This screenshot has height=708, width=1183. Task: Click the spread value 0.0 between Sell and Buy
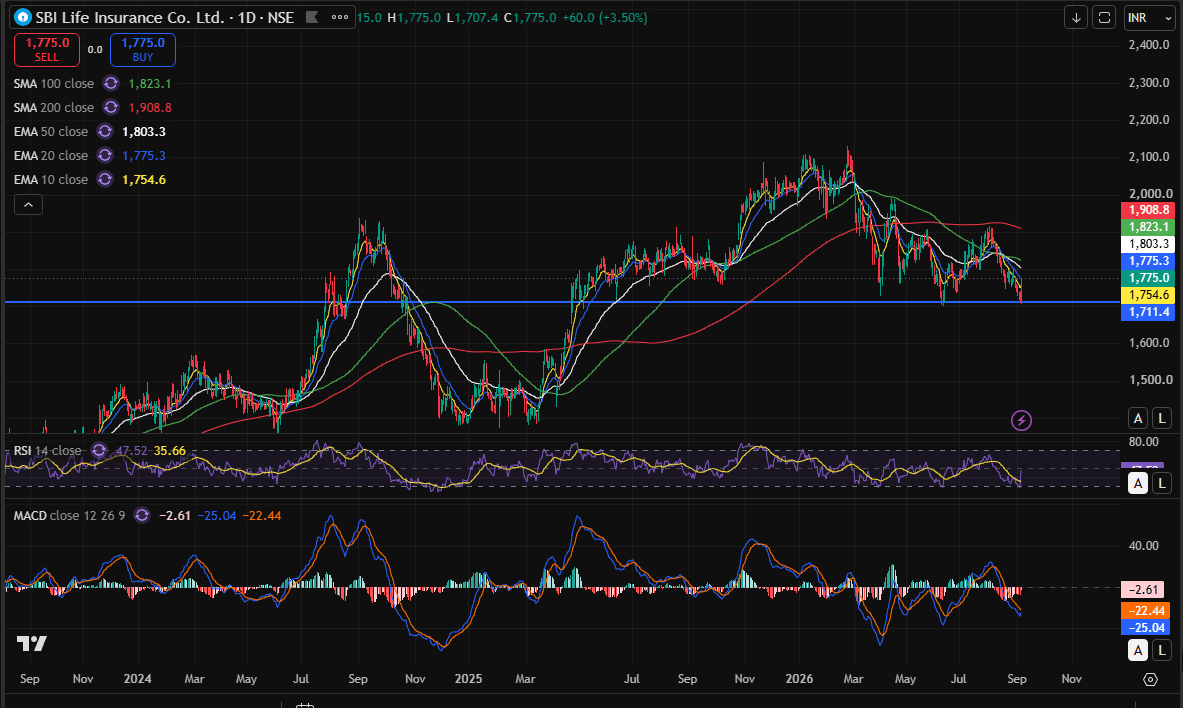[94, 50]
